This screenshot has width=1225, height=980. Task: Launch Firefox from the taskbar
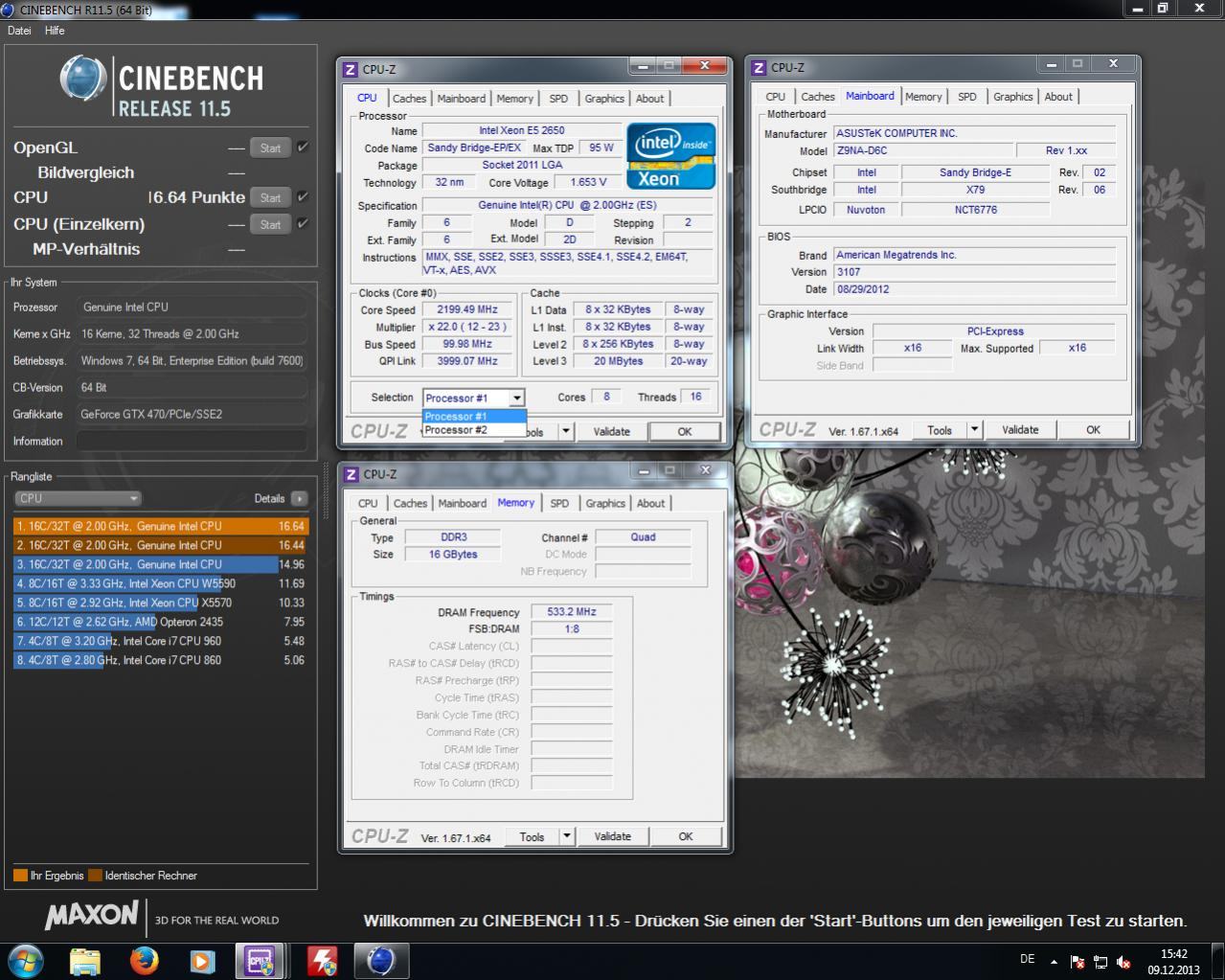click(144, 960)
